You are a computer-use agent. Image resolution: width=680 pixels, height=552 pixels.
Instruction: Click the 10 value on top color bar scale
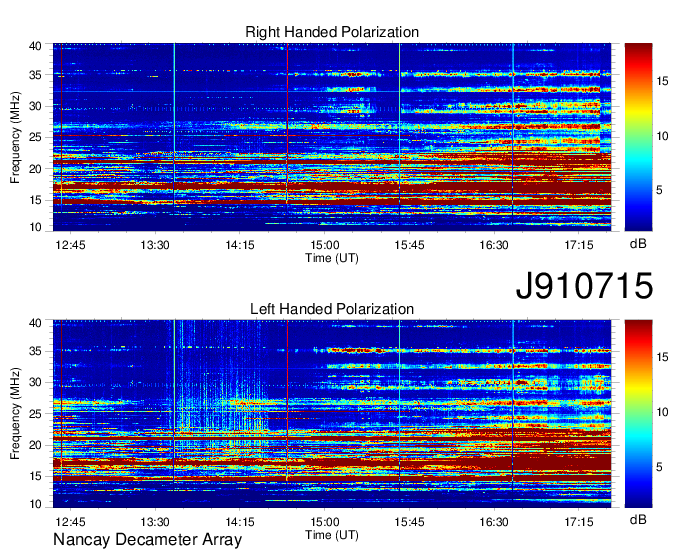point(662,136)
